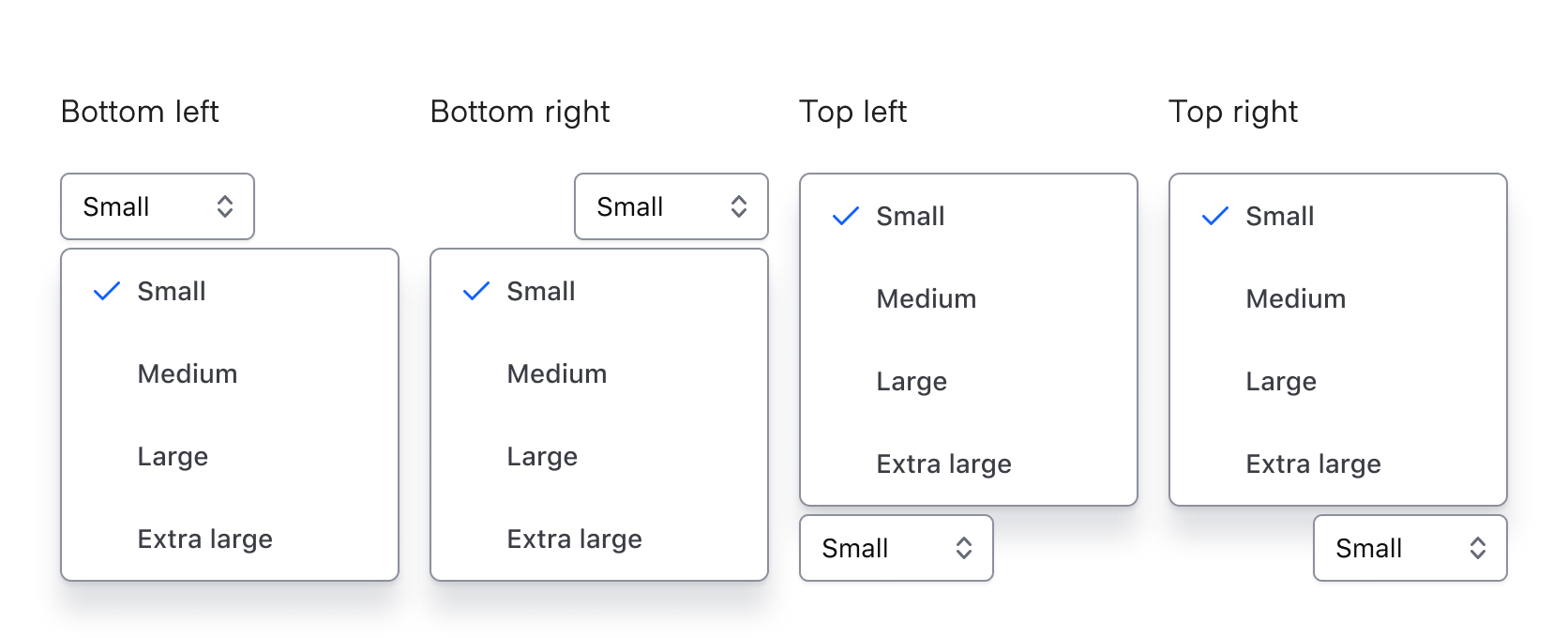Open the Bottom right Small dropdown
Image resolution: width=1568 pixels, height=638 pixels.
point(671,206)
